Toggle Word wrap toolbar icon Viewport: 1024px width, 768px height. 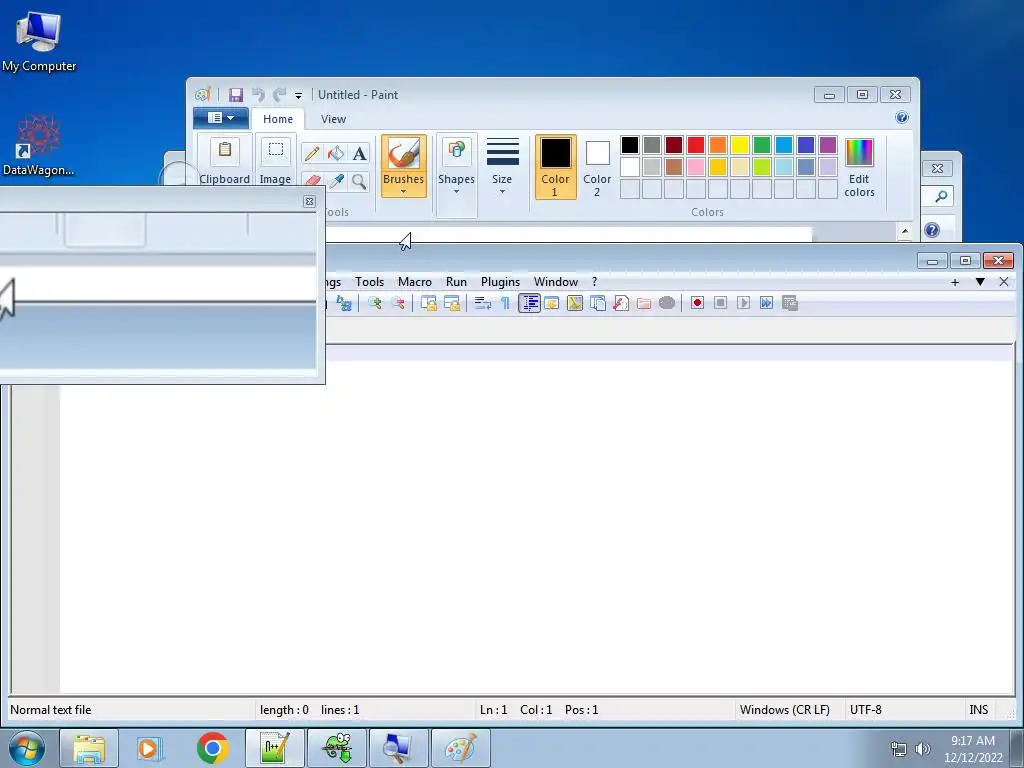pos(483,303)
